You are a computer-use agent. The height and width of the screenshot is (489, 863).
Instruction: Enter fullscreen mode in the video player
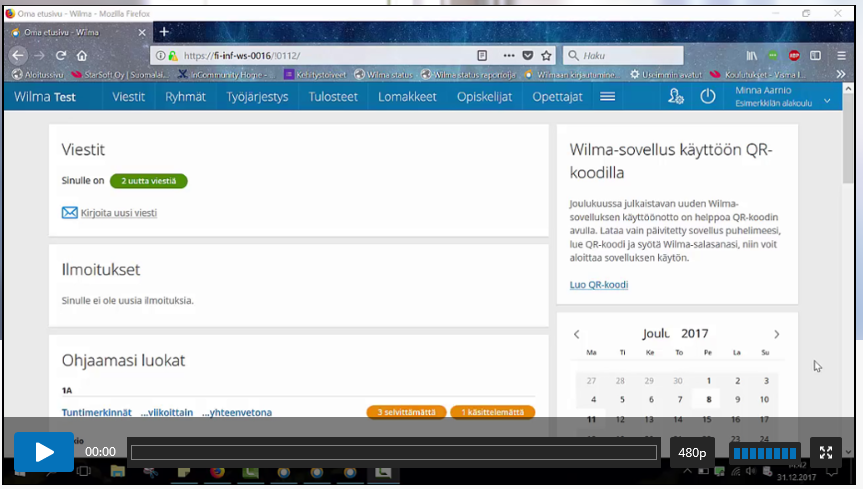pos(826,452)
